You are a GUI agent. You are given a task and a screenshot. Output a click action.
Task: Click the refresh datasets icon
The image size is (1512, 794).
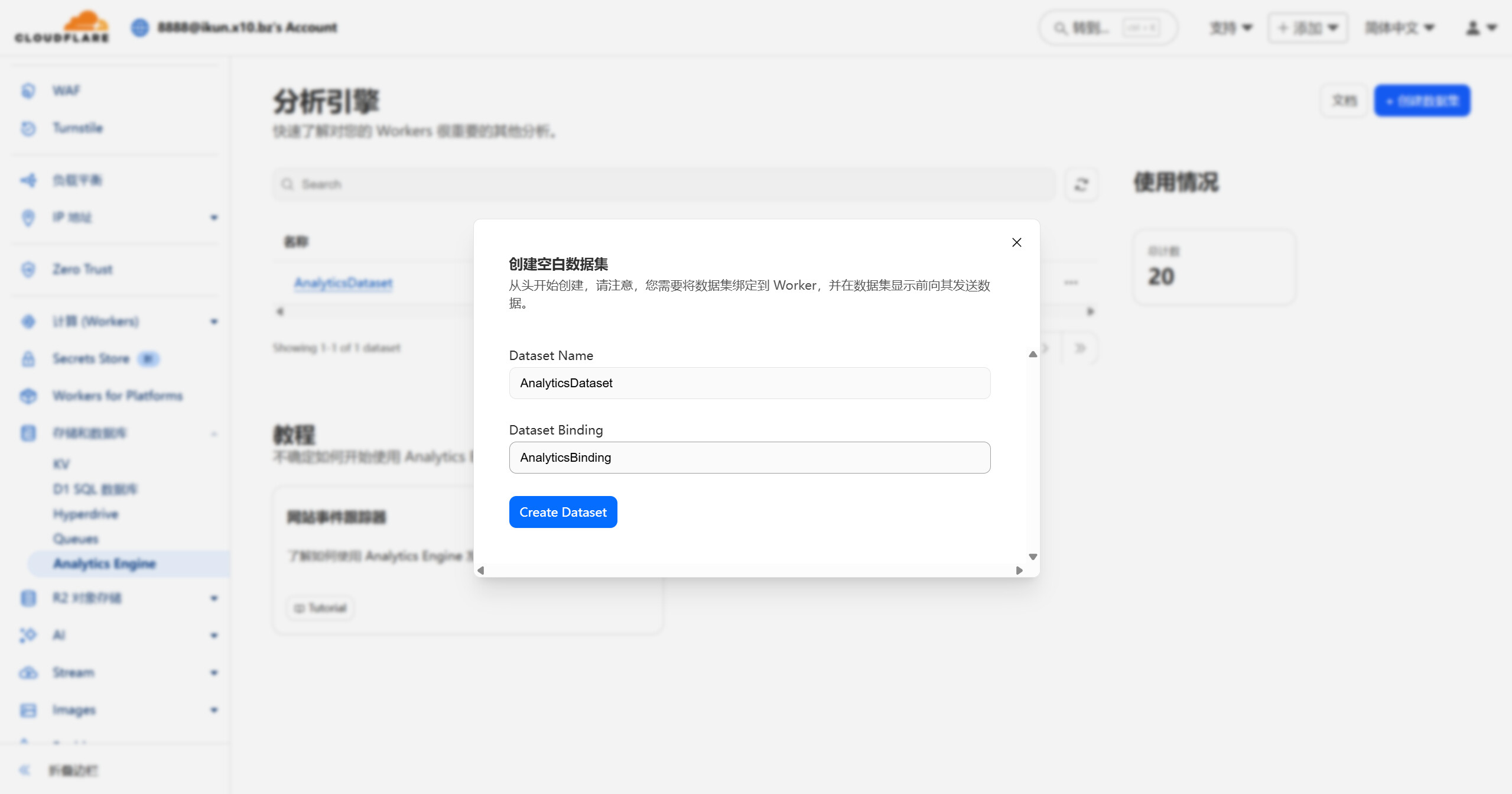(x=1081, y=184)
